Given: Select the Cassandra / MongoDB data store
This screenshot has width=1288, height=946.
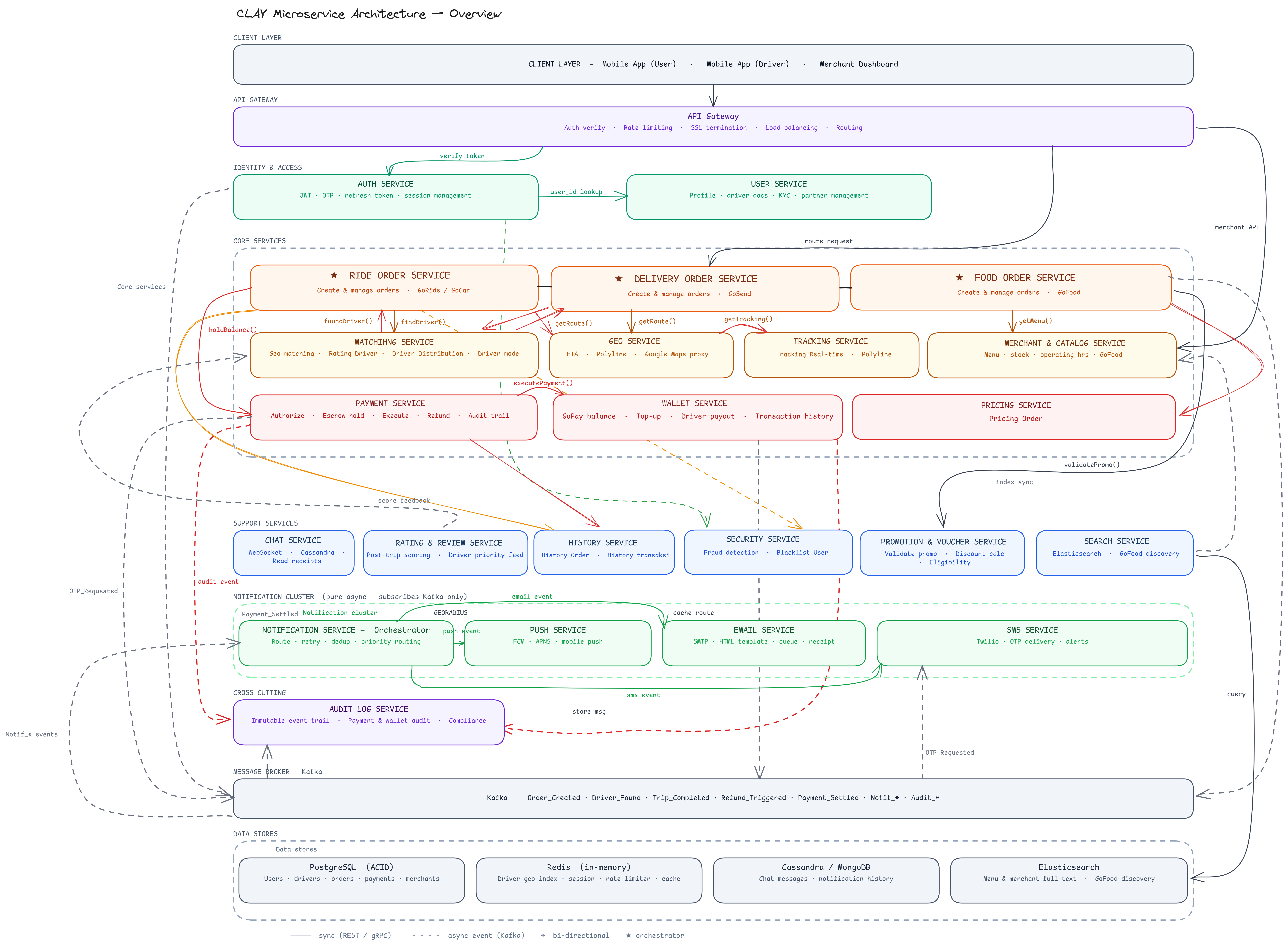Looking at the screenshot, I should point(826,880).
